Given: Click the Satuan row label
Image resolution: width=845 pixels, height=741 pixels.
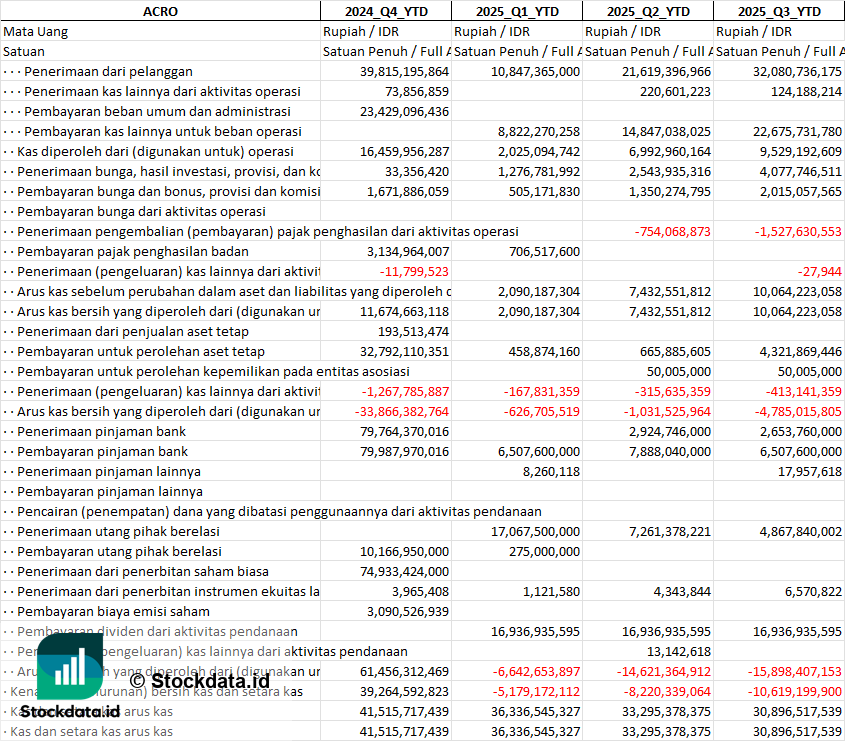Looking at the screenshot, I should point(24,51).
